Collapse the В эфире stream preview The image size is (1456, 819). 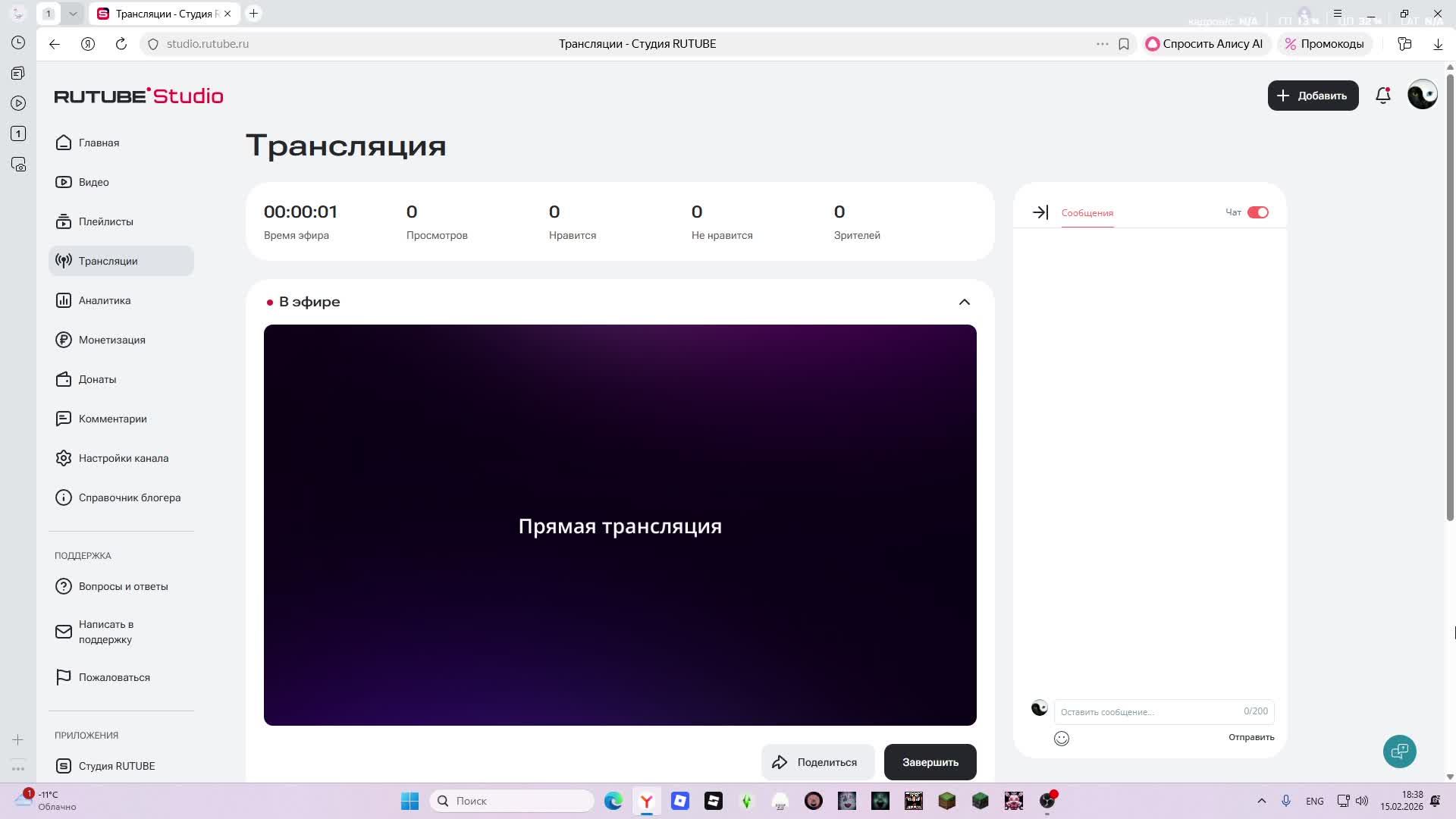pyautogui.click(x=964, y=302)
